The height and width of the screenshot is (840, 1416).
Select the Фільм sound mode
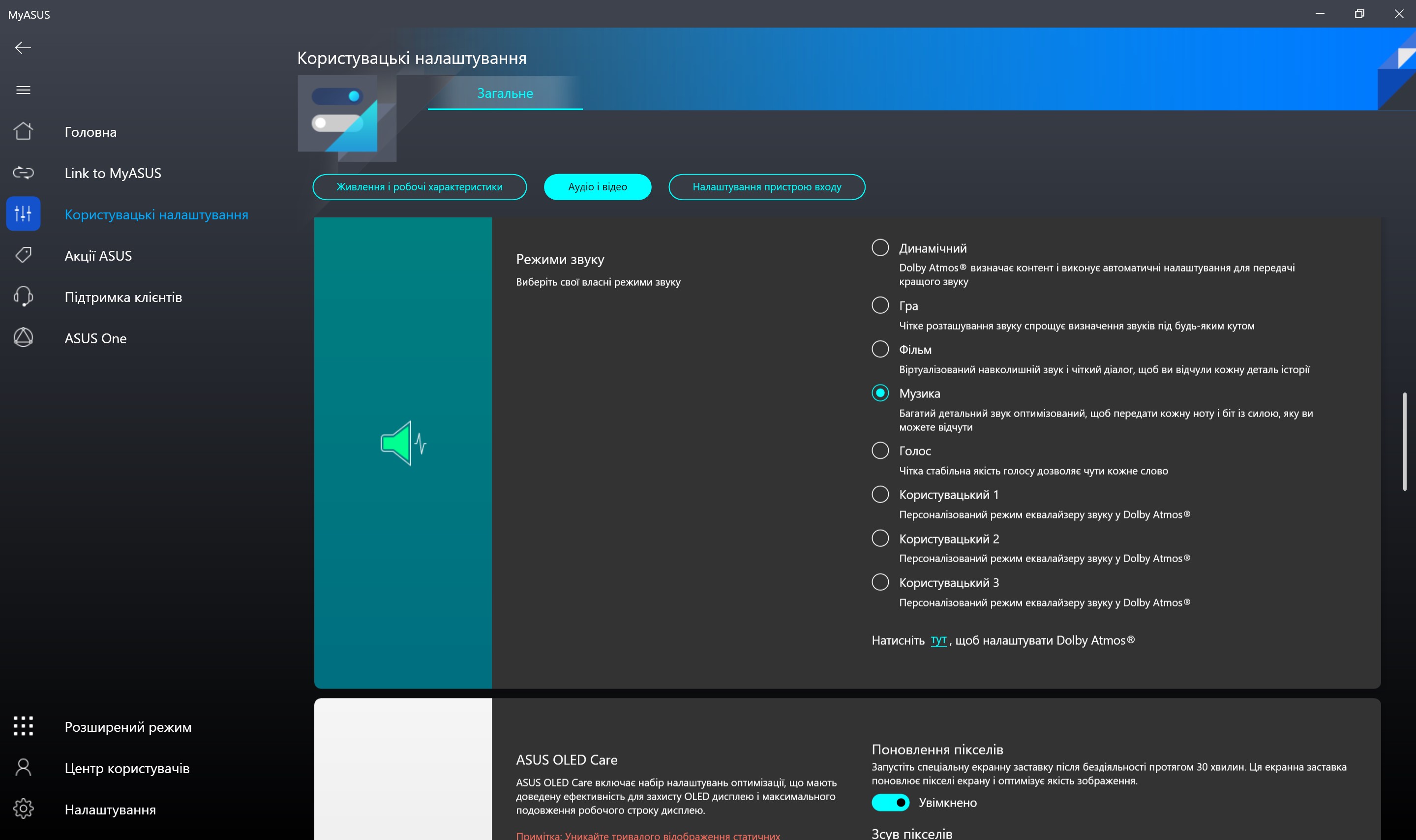coord(880,349)
